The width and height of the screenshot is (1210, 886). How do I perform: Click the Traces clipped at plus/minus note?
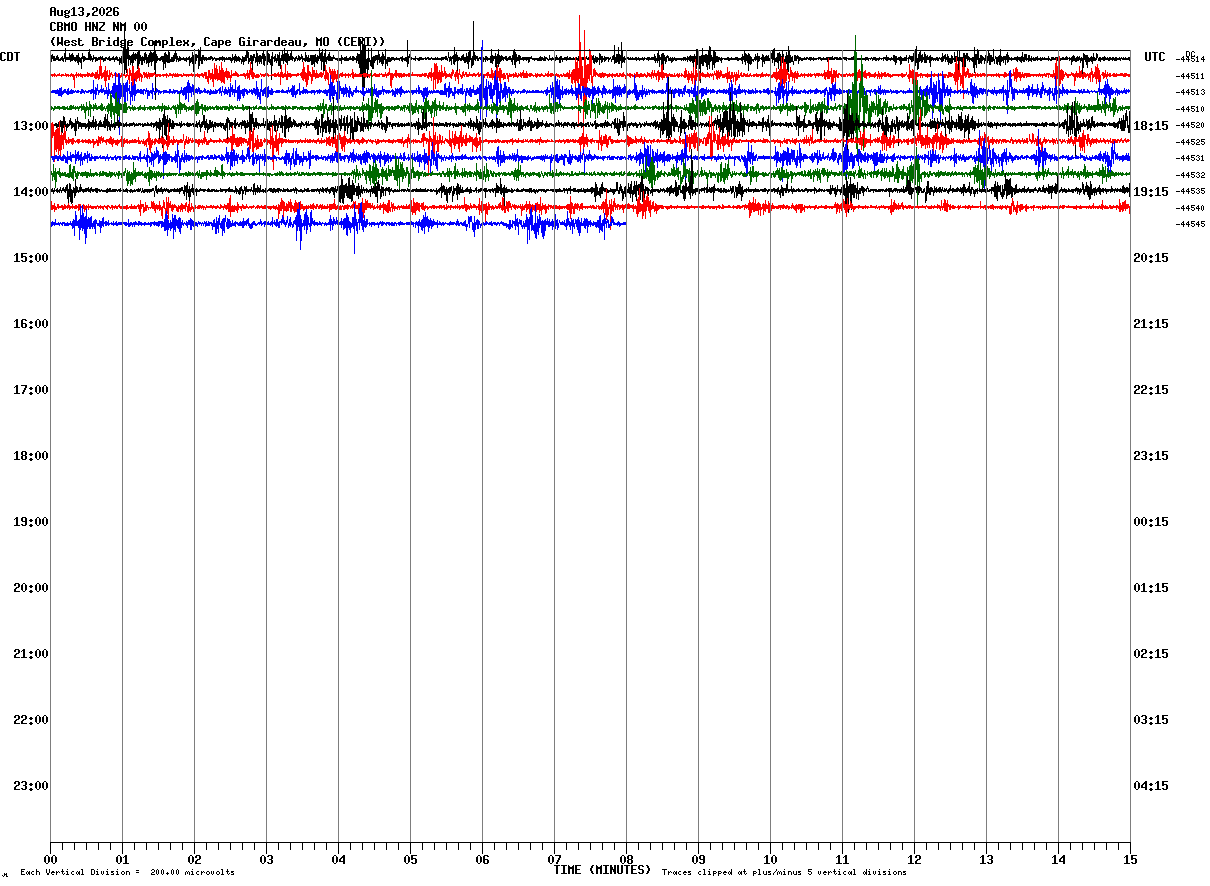(784, 873)
